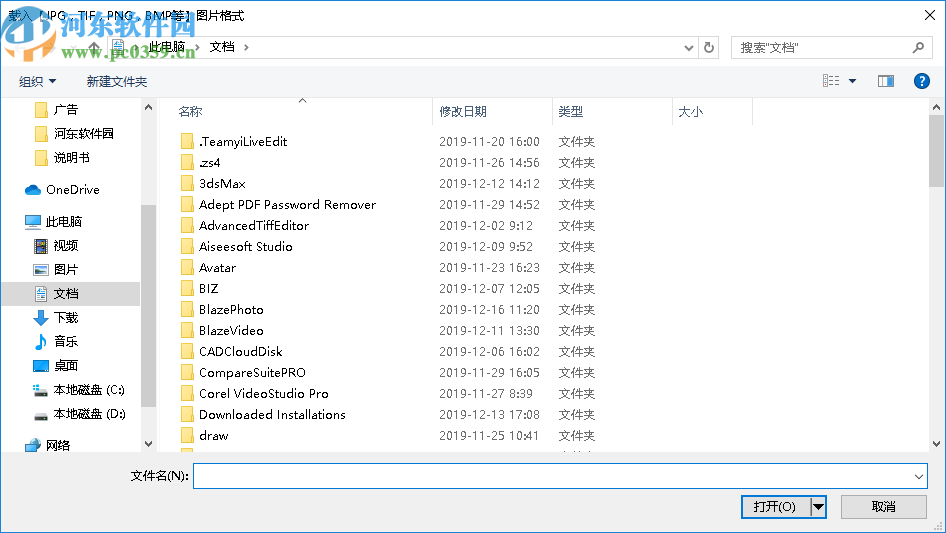The height and width of the screenshot is (533, 946).
Task: Click file list scroll up arrow
Action: [936, 107]
